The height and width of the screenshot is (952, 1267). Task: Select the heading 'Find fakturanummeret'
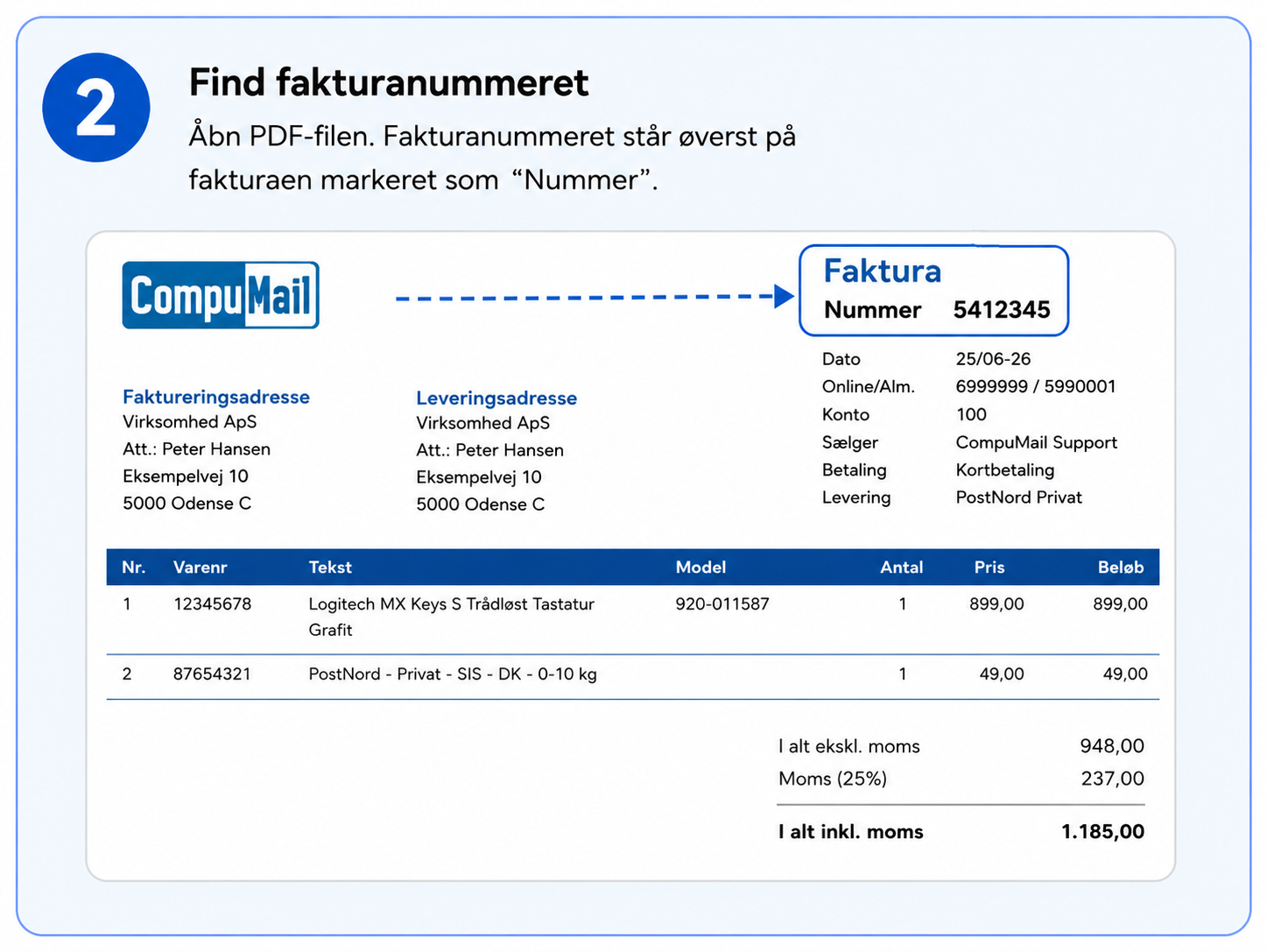pyautogui.click(x=389, y=82)
